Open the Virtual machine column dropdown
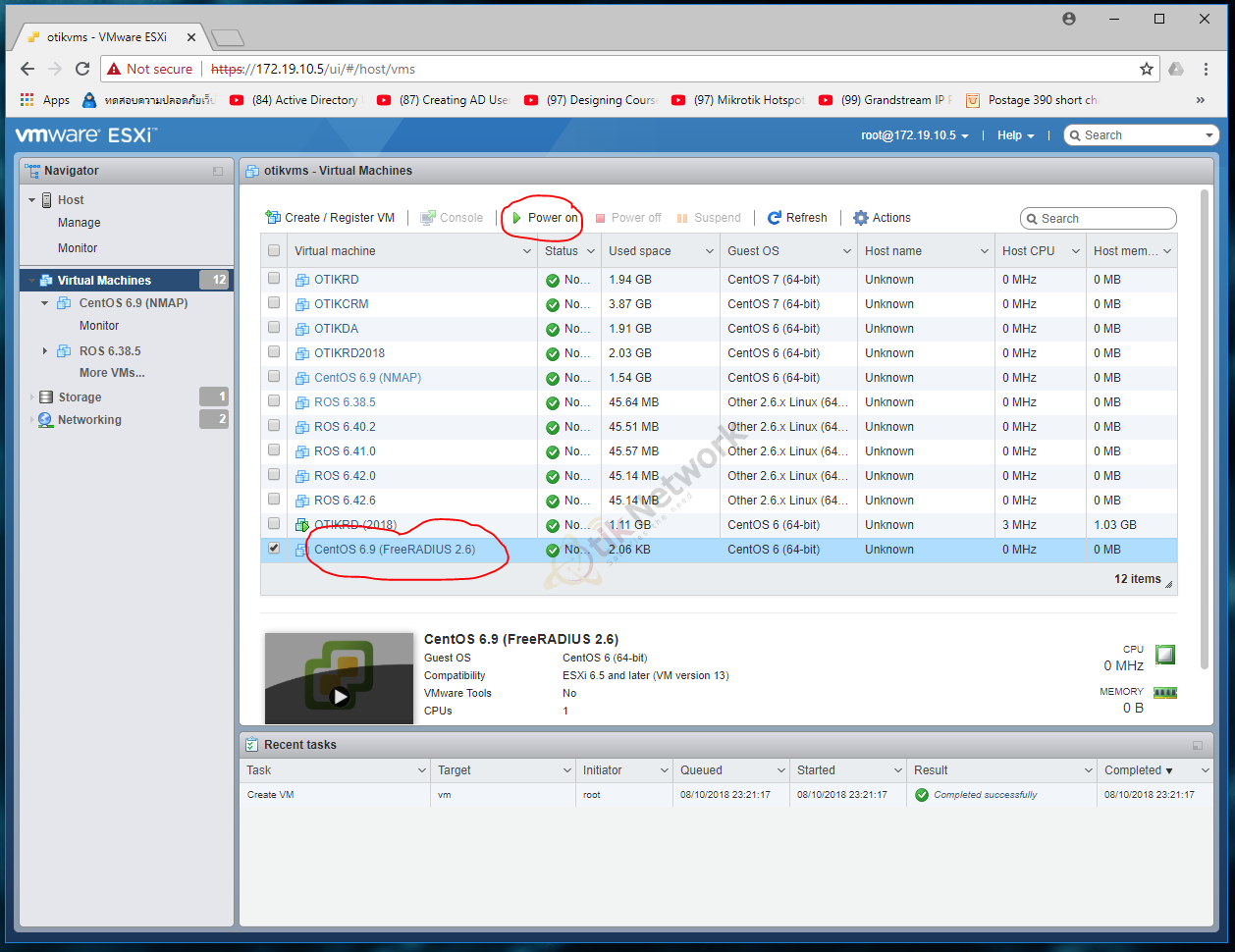 (527, 251)
